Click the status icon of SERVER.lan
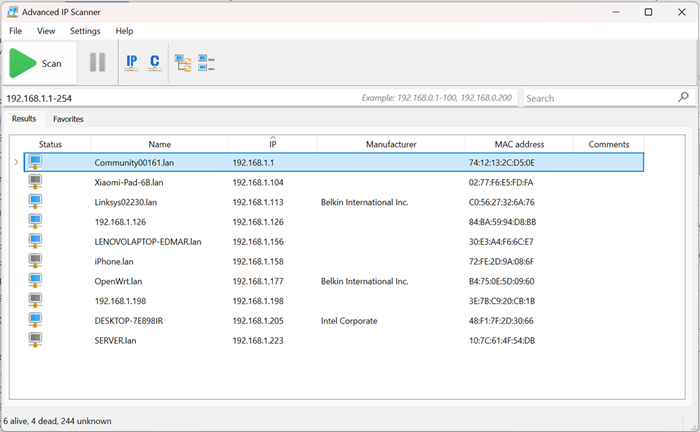Viewport: 700px width, 432px height. (x=35, y=340)
